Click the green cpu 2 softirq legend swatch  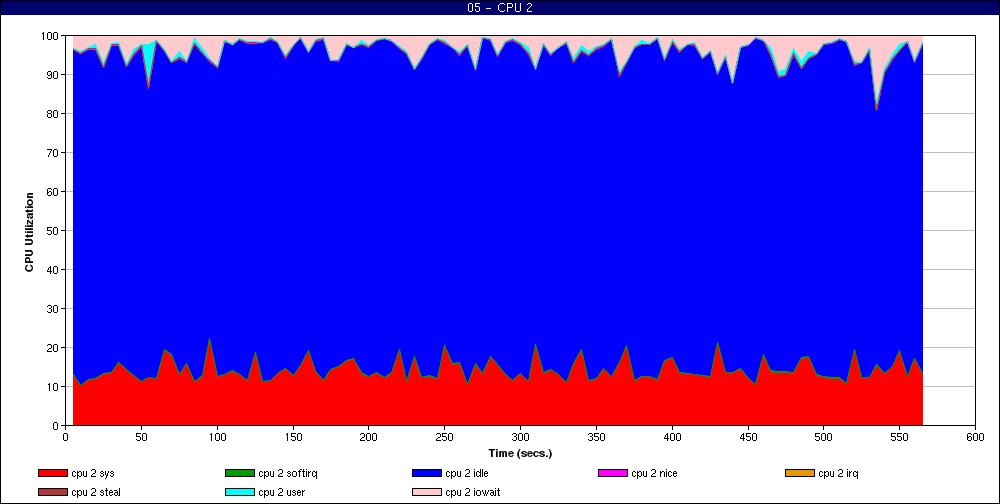(240, 473)
